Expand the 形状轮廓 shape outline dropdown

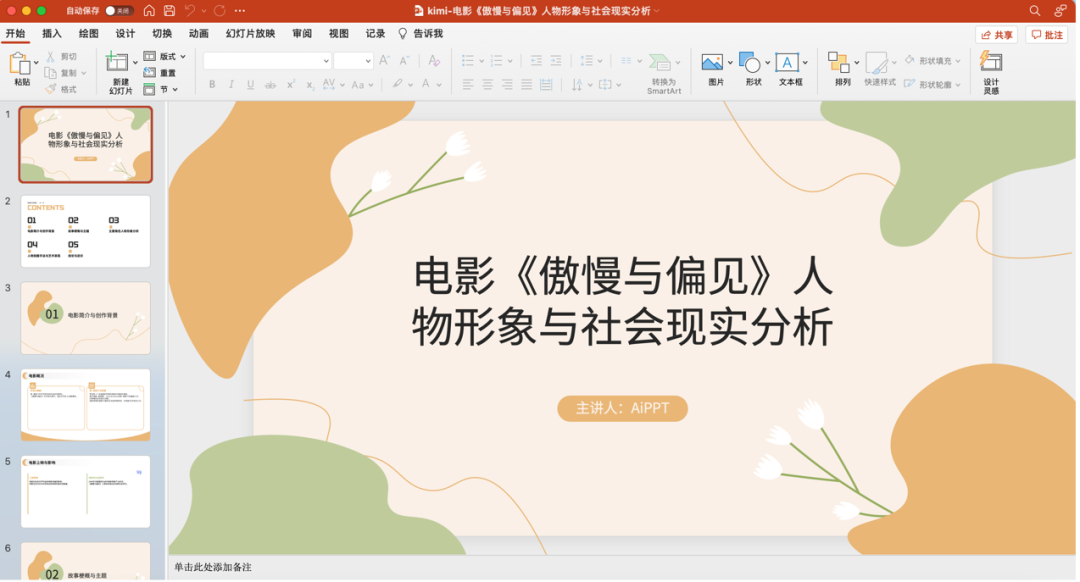958,85
